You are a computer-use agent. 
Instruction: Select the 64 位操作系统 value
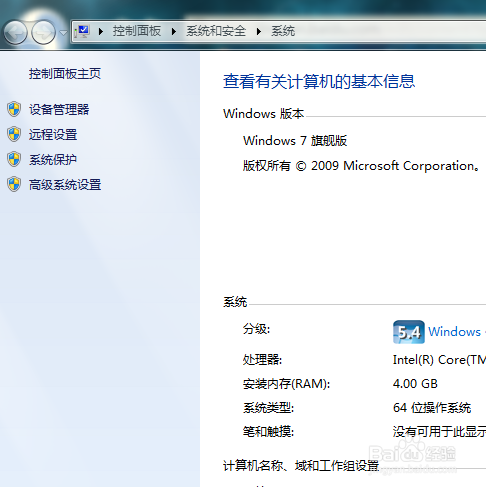pos(432,408)
